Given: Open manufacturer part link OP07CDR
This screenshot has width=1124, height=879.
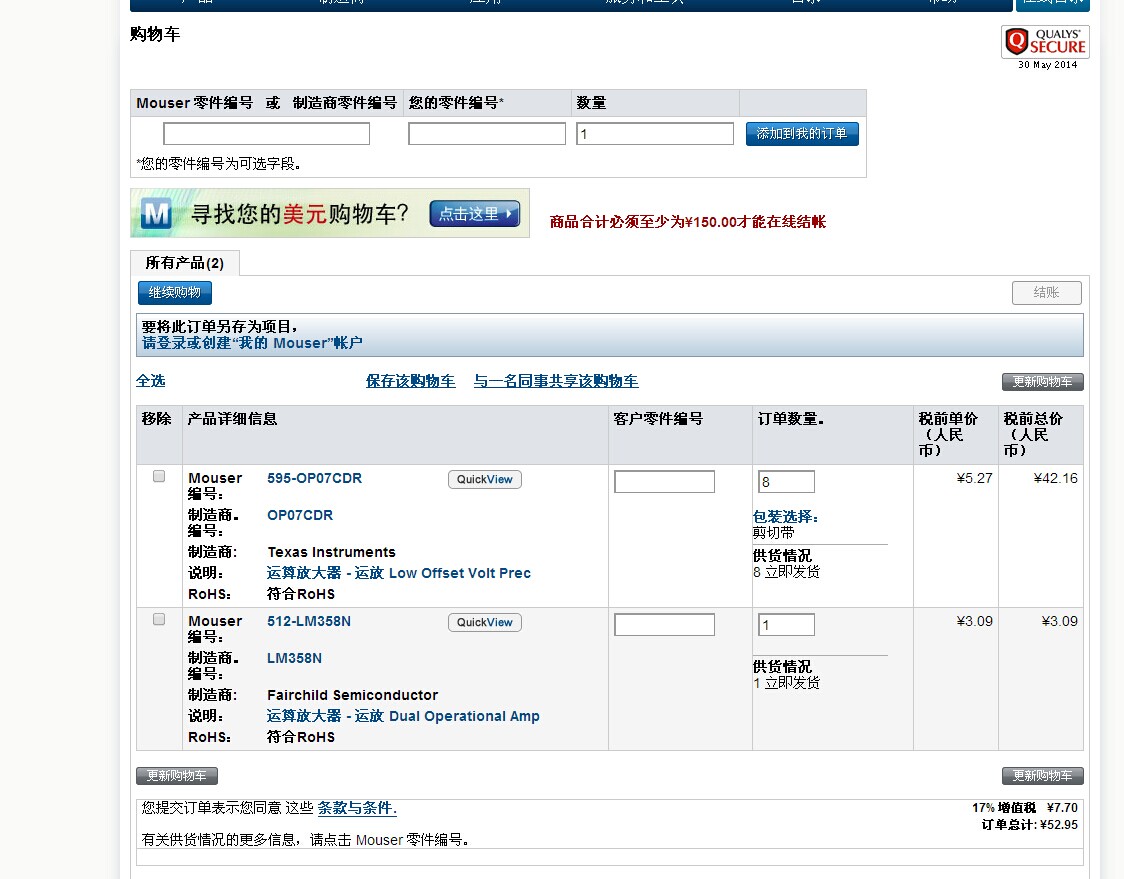Looking at the screenshot, I should point(300,515).
